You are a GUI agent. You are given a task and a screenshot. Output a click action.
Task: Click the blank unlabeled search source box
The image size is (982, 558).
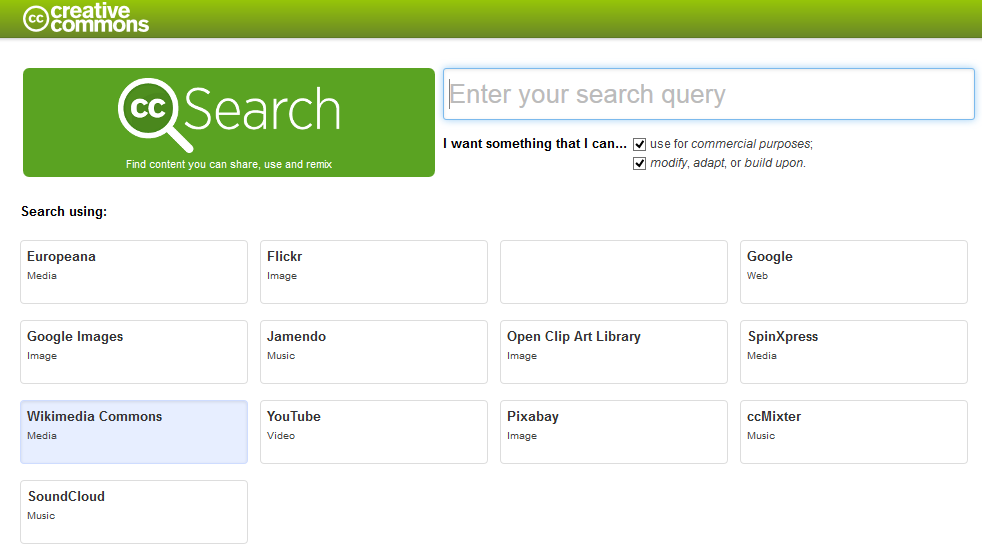pos(613,271)
